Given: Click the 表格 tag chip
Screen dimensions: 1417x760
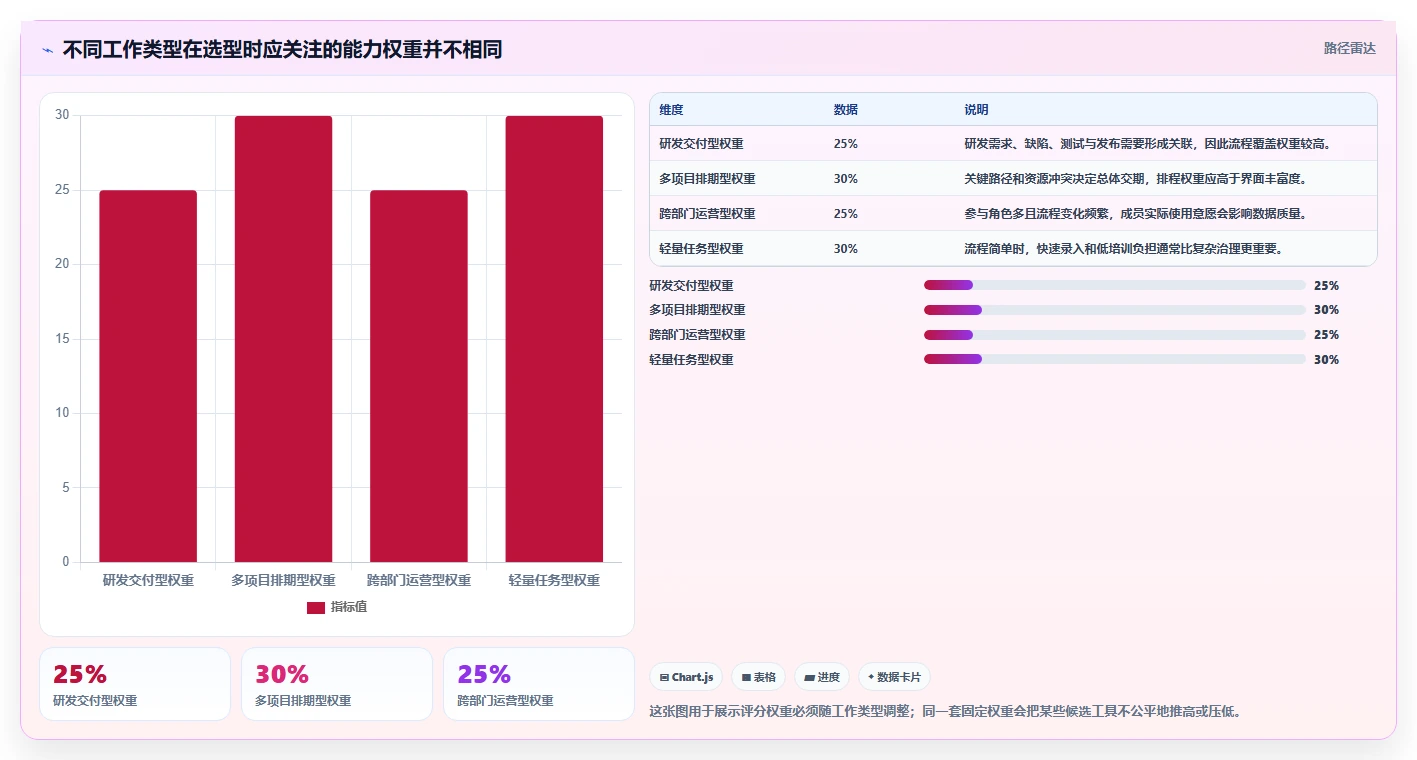Looking at the screenshot, I should pyautogui.click(x=759, y=677).
